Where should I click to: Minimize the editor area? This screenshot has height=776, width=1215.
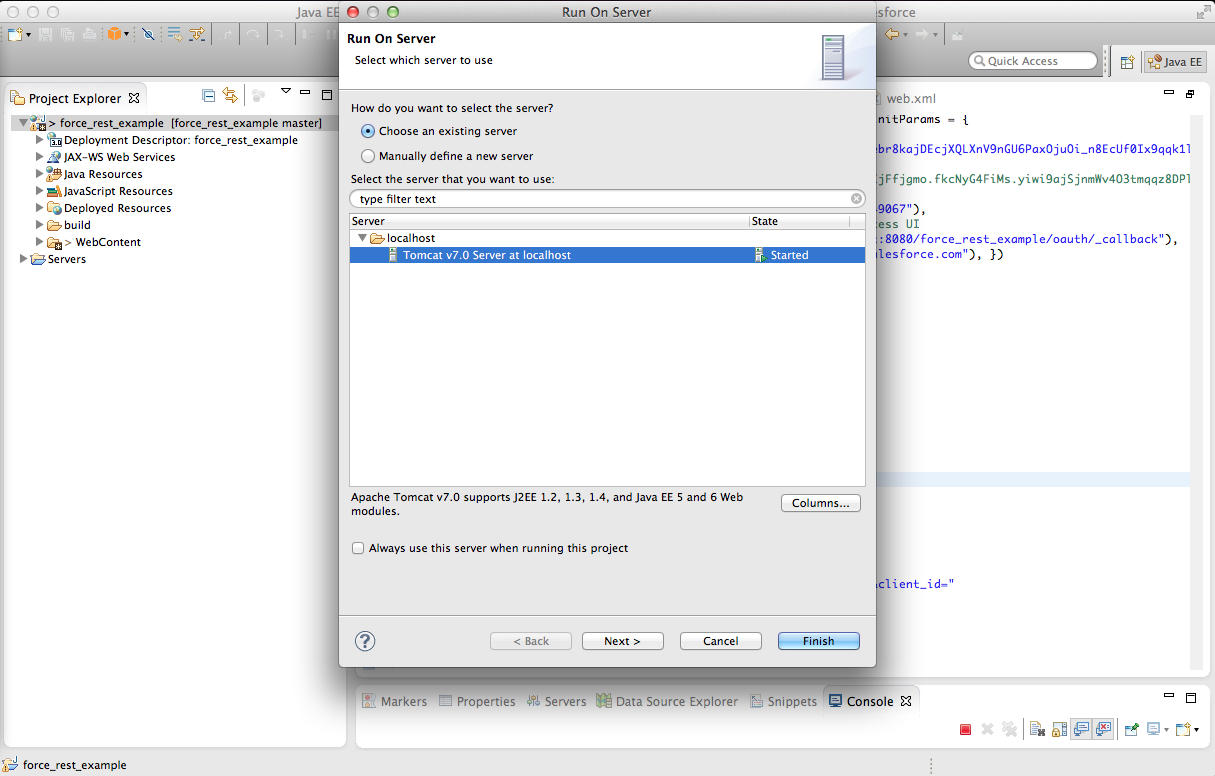(1169, 93)
